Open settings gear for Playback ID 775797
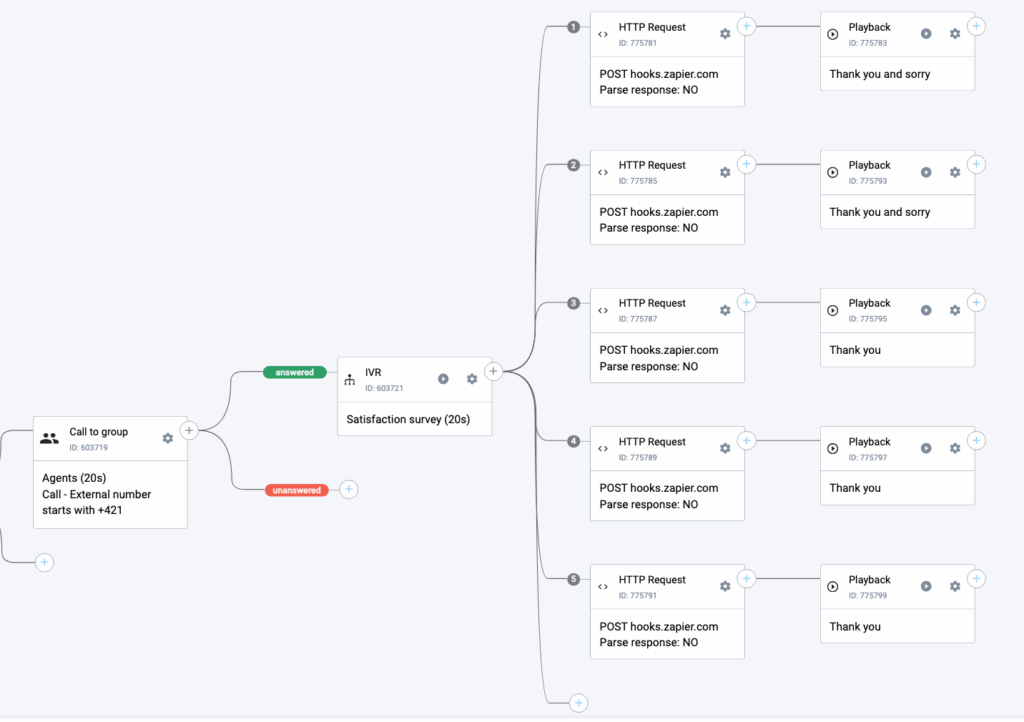1024x722 pixels. point(955,449)
